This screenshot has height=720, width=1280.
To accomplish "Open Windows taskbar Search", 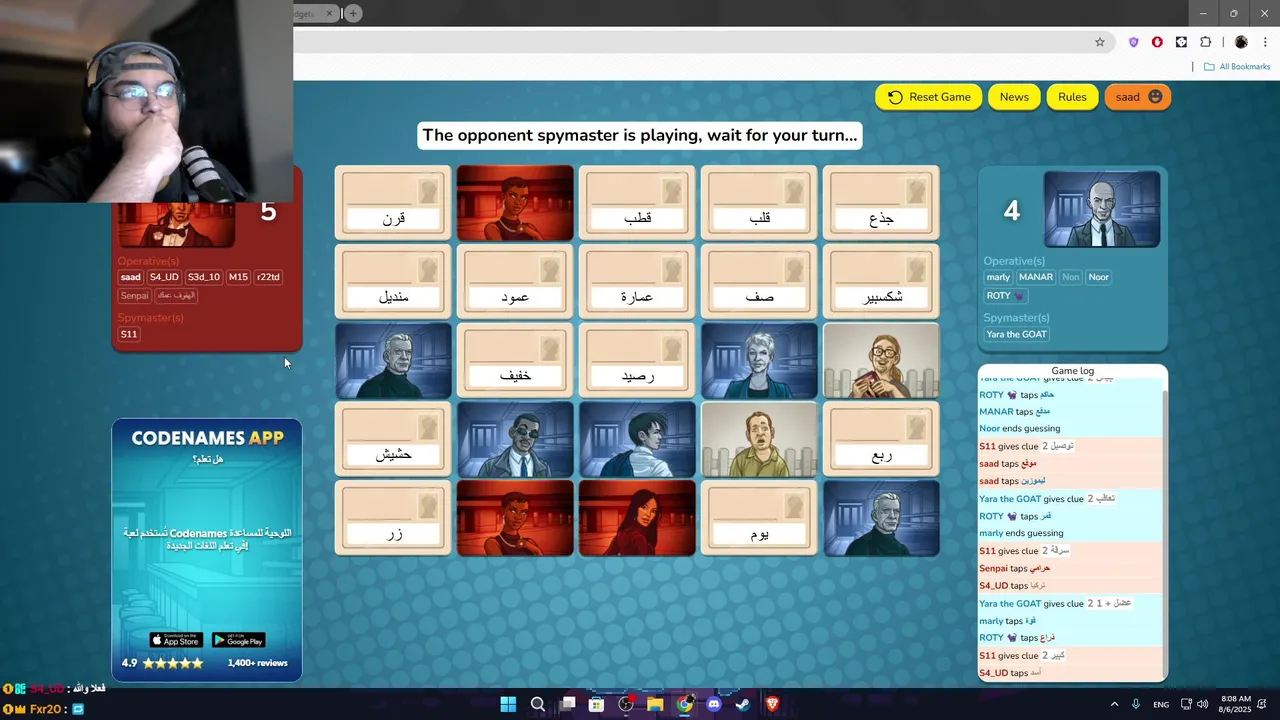I will [x=537, y=704].
